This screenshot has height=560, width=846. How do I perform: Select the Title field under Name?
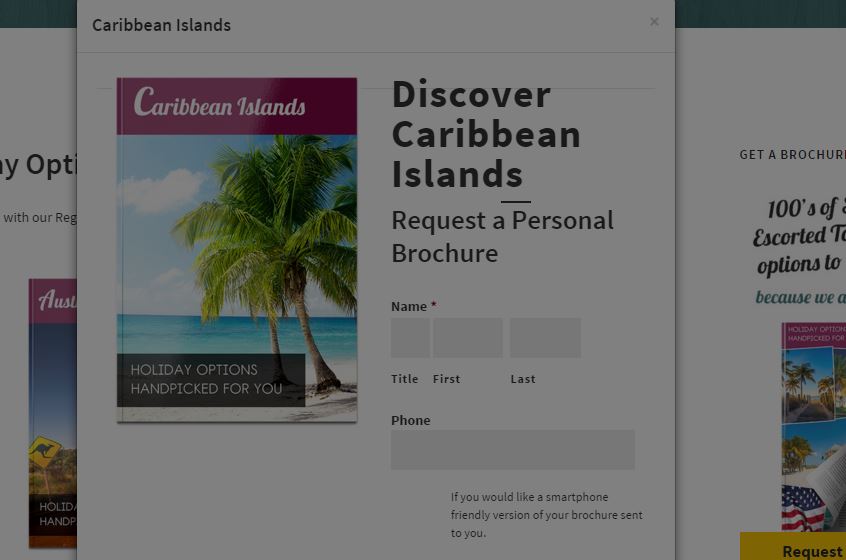(410, 338)
